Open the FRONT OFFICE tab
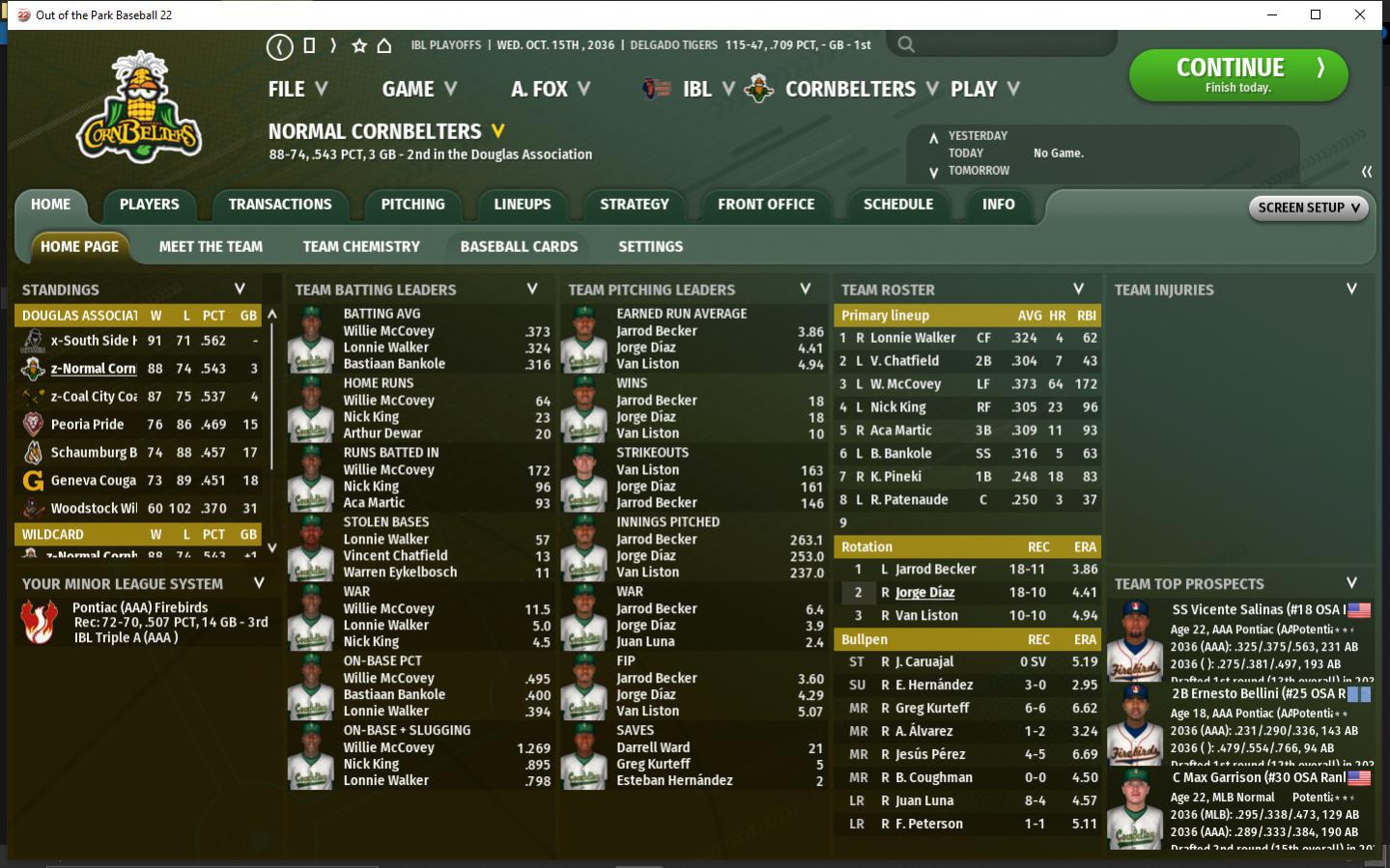The width and height of the screenshot is (1390, 868). (x=766, y=205)
